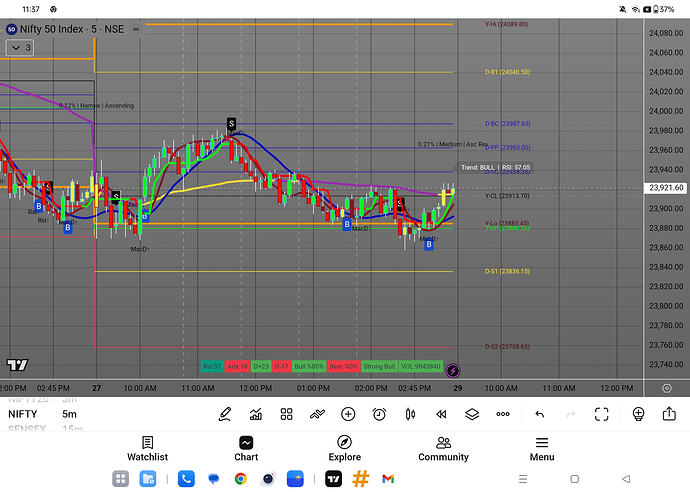Tap the Adx:18 status cell

[x=237, y=366]
